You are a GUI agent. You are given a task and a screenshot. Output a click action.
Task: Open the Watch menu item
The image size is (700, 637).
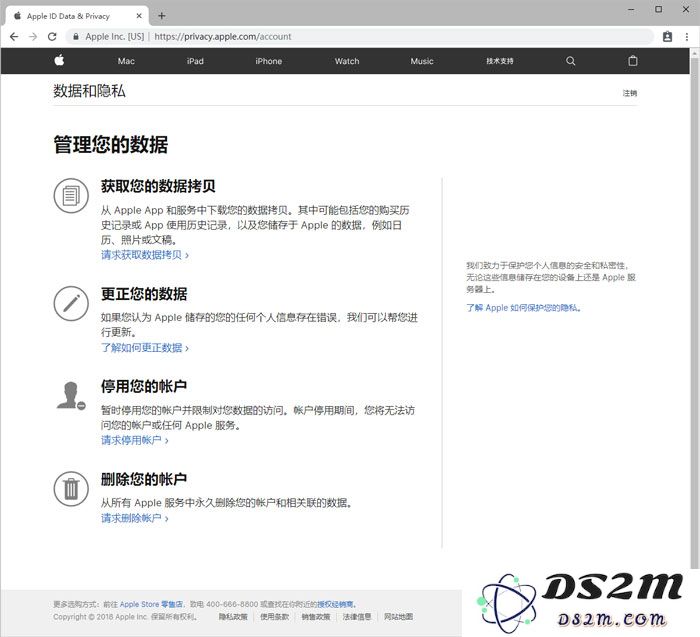347,61
